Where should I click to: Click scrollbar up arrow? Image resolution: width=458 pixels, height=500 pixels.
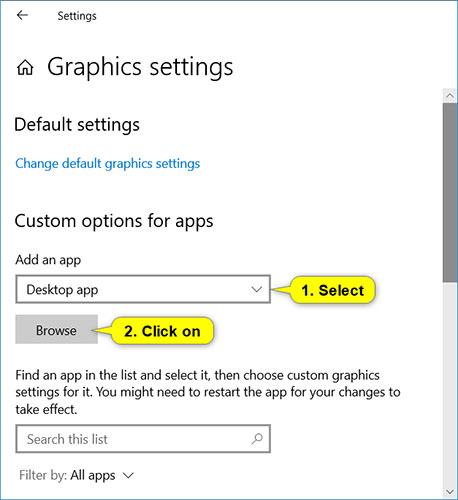click(450, 96)
